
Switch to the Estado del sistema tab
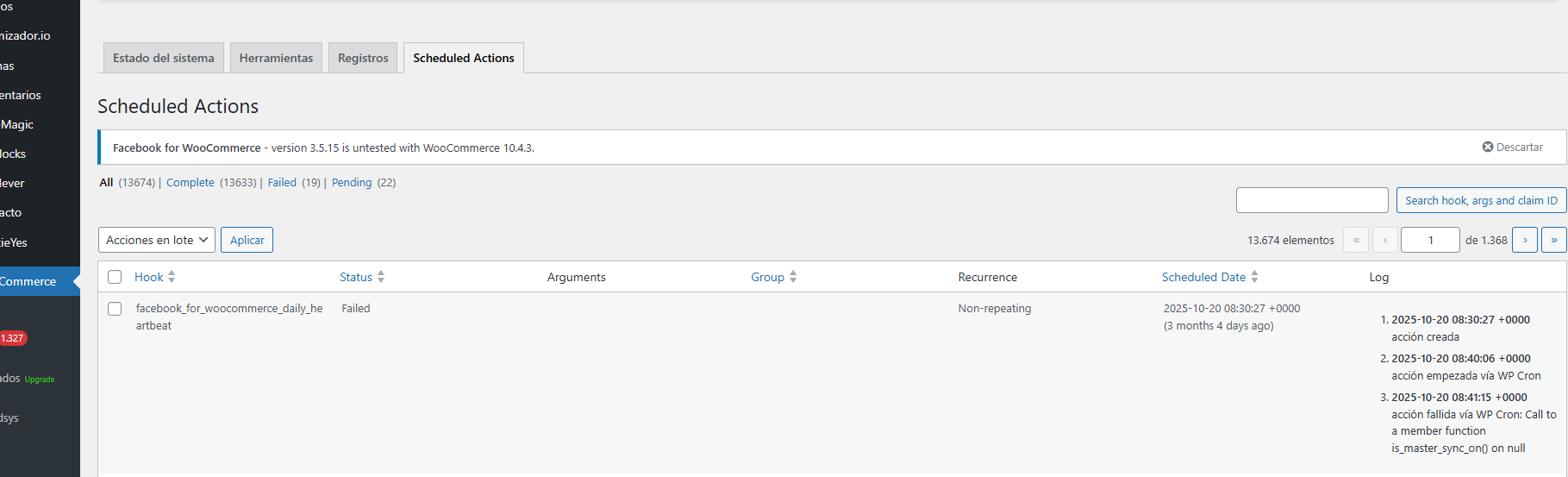point(164,58)
